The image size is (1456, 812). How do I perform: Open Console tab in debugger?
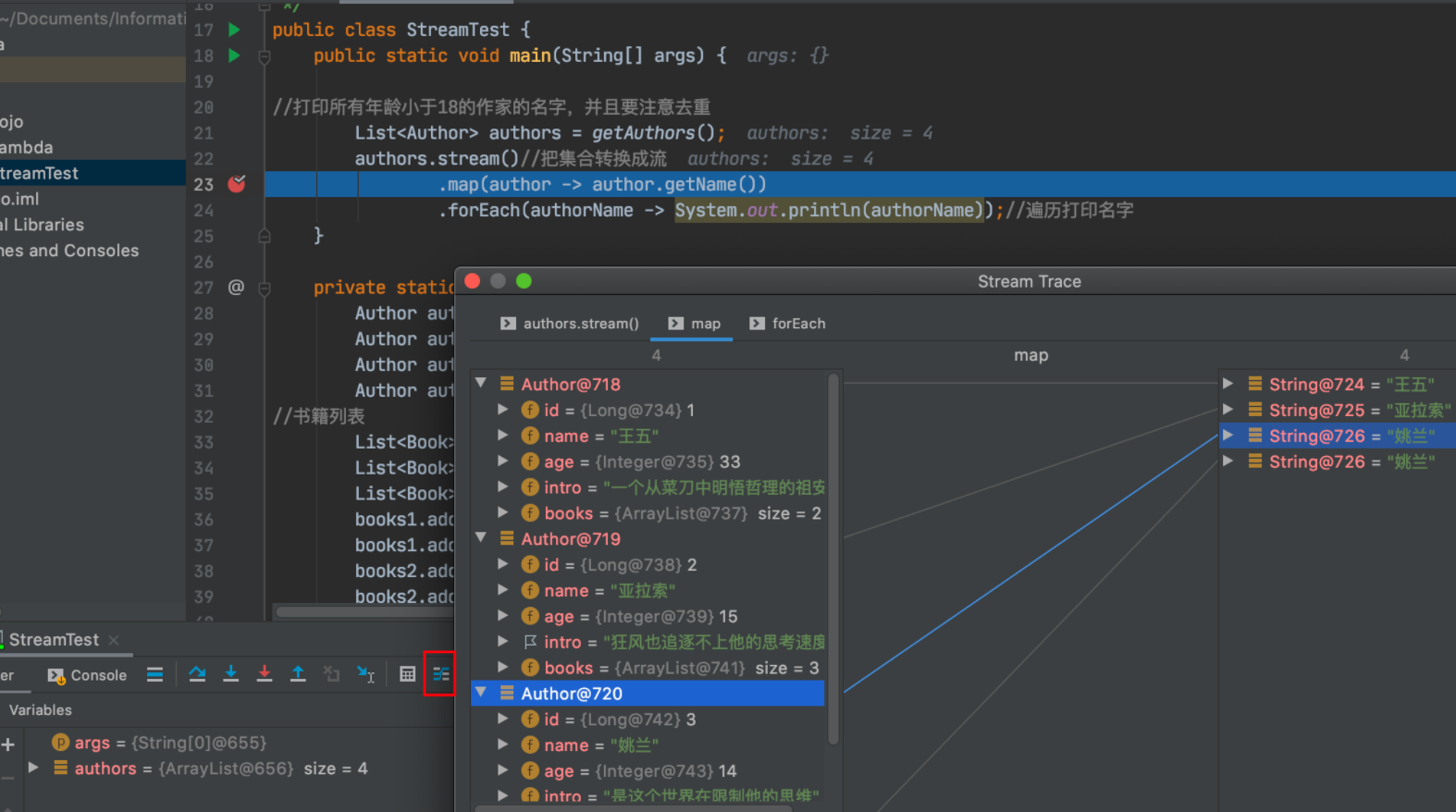pyautogui.click(x=87, y=675)
